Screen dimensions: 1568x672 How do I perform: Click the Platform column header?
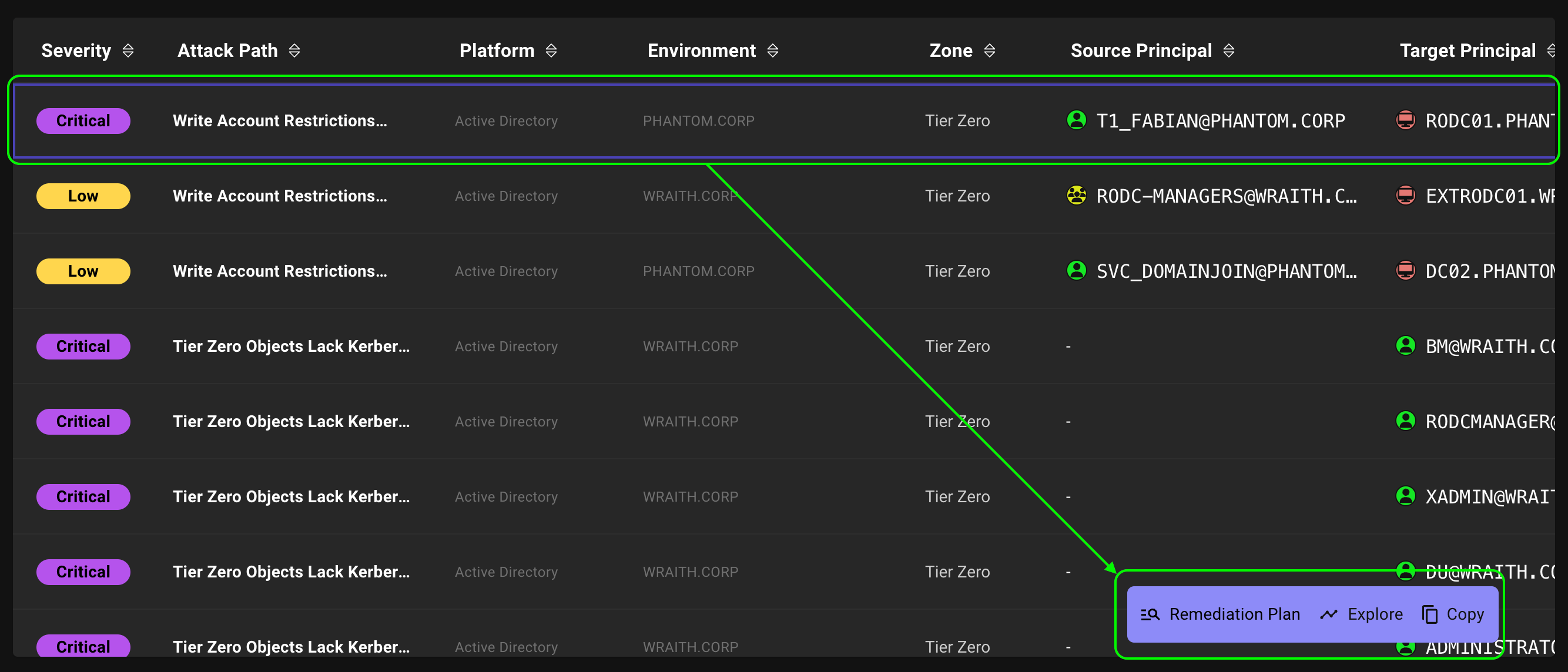tap(497, 51)
